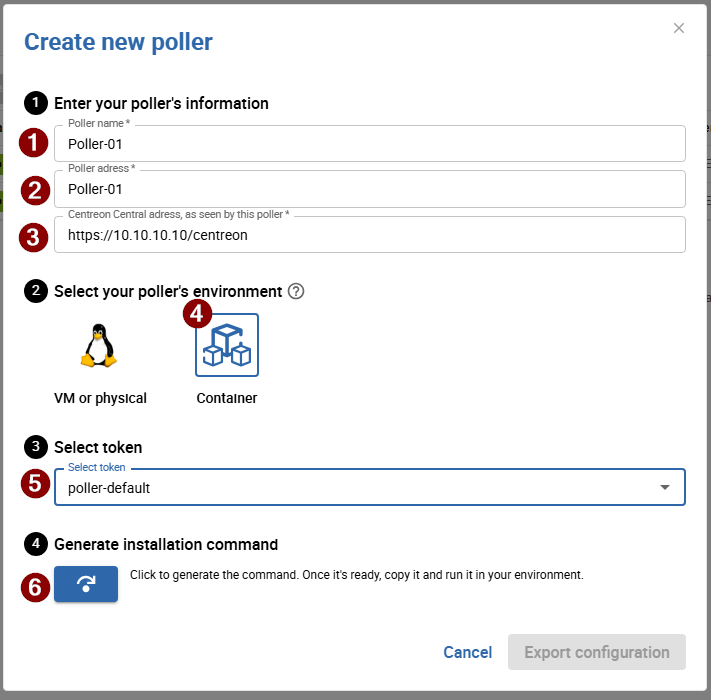Click red annotation marker 5 beside token selector

[x=35, y=483]
